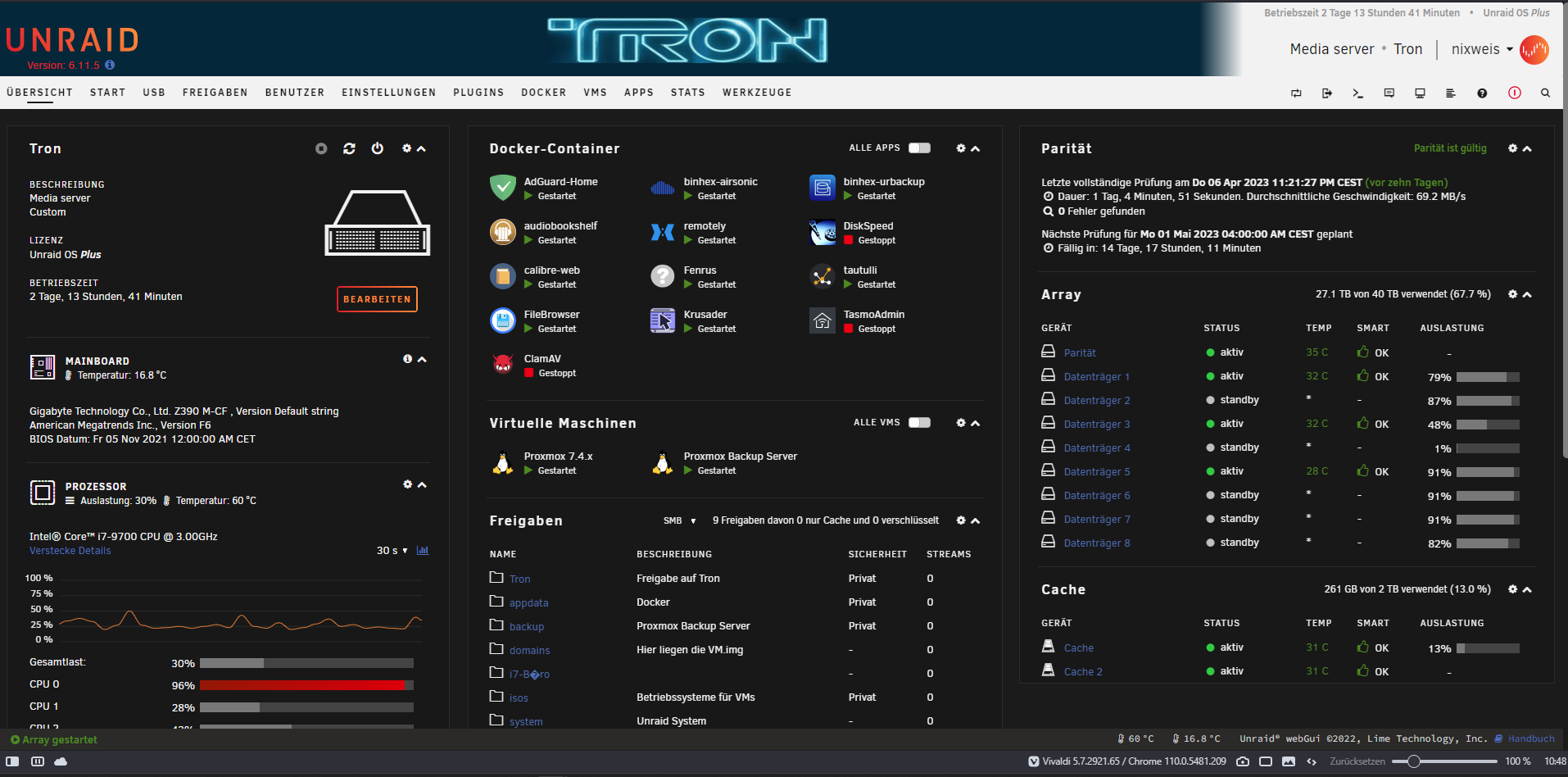Image resolution: width=1568 pixels, height=777 pixels.
Task: Click the logout icon in top toolbar
Action: (x=1327, y=93)
